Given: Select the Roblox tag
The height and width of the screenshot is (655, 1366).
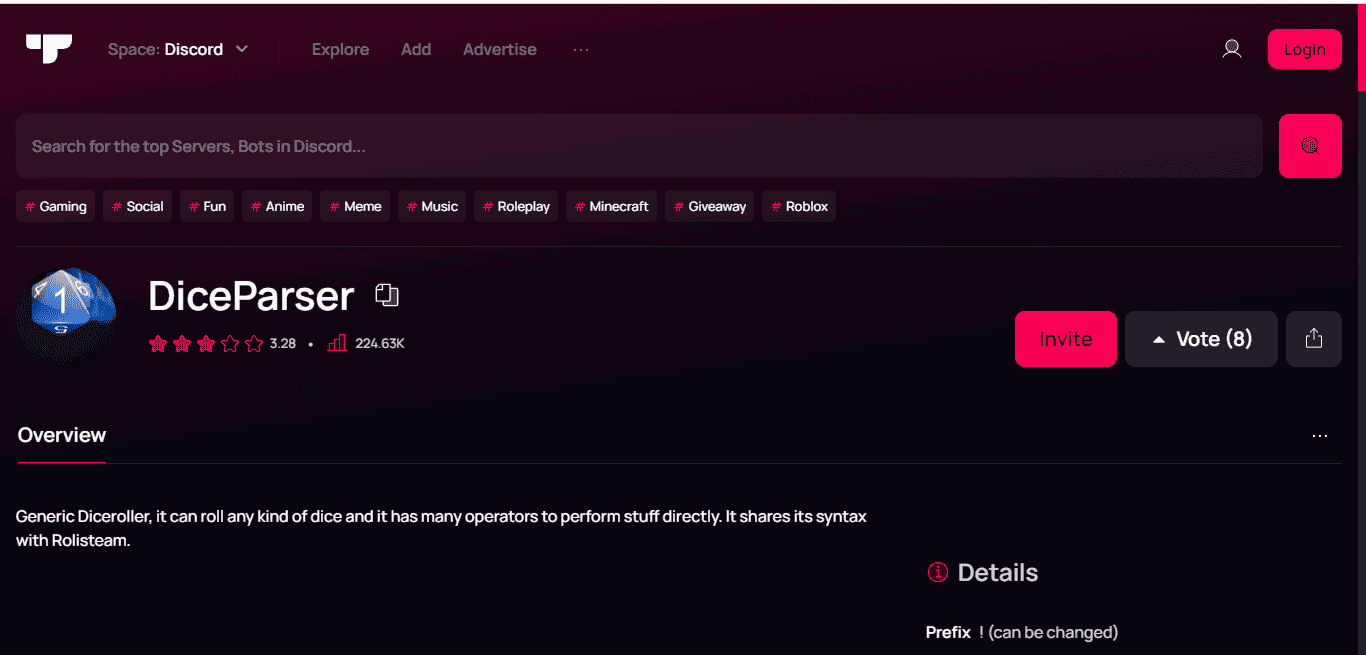Looking at the screenshot, I should pos(799,206).
